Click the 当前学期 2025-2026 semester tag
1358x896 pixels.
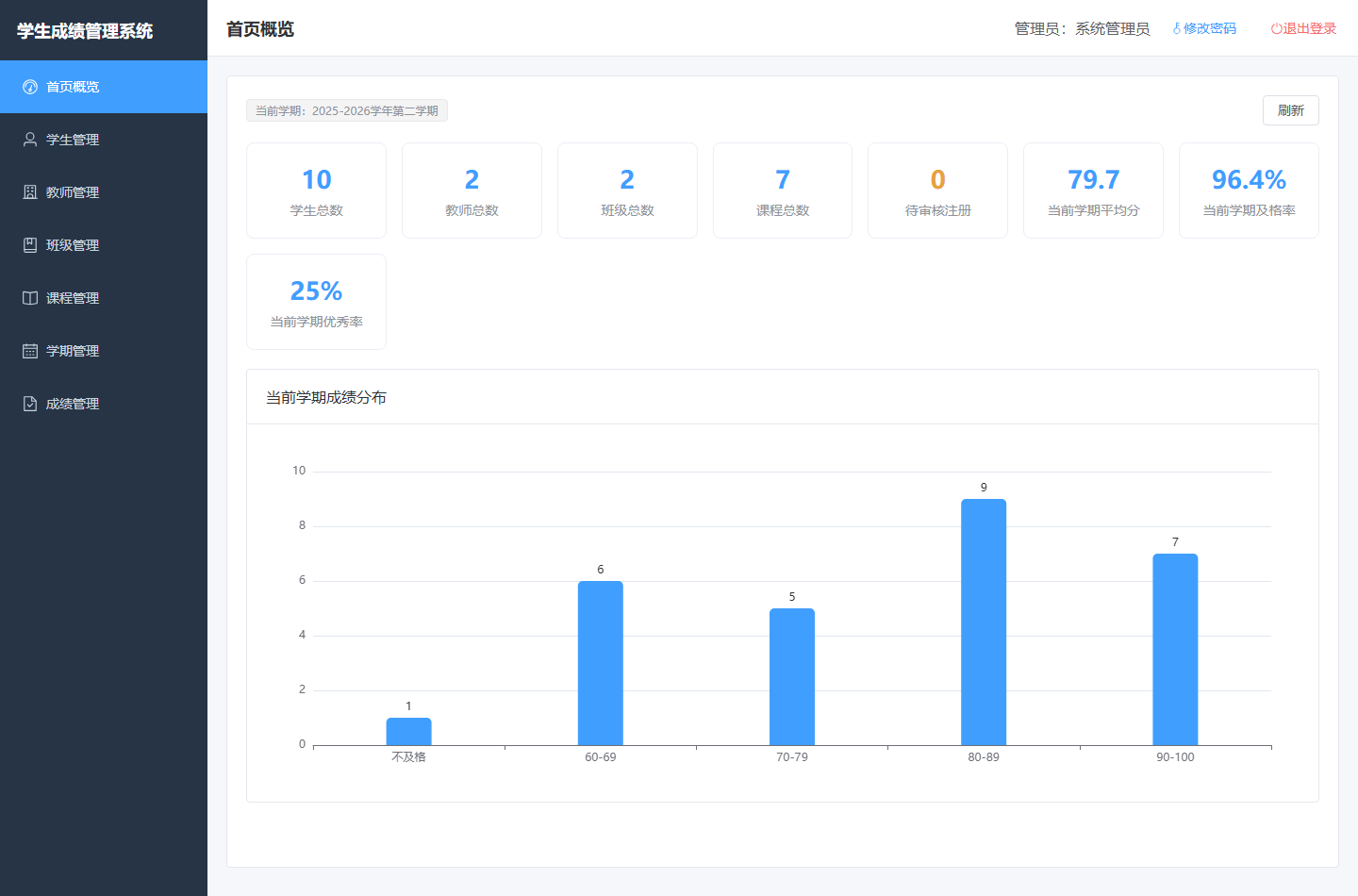click(x=347, y=110)
